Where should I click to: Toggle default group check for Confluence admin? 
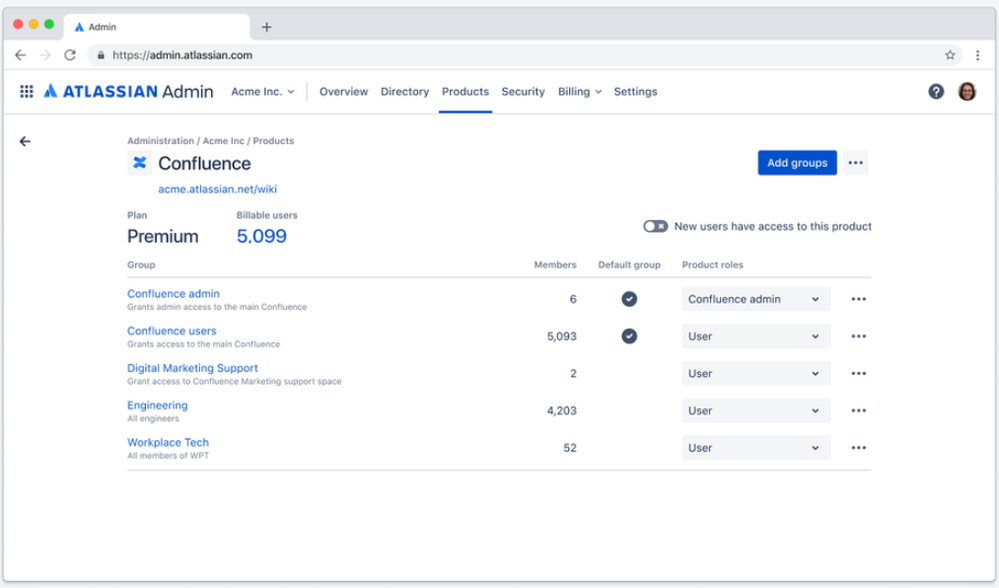point(629,299)
